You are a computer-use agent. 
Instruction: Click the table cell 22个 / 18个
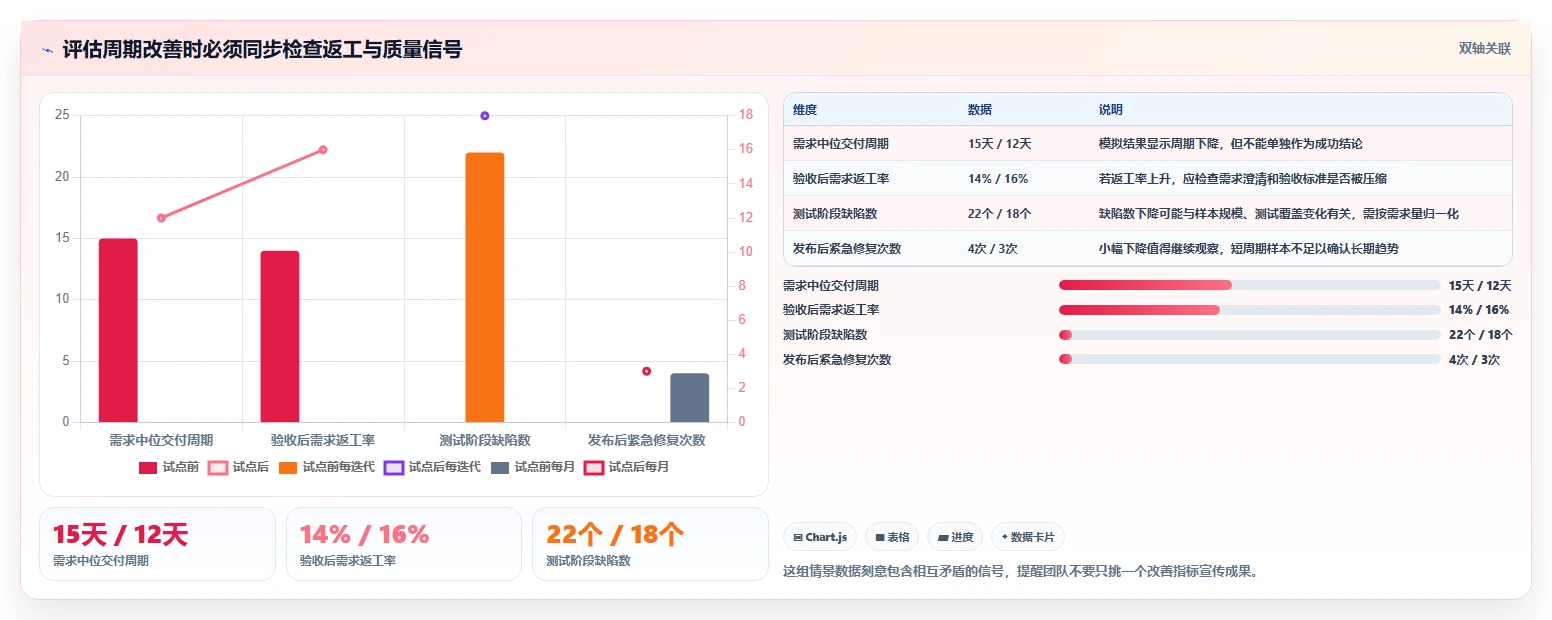tap(999, 214)
